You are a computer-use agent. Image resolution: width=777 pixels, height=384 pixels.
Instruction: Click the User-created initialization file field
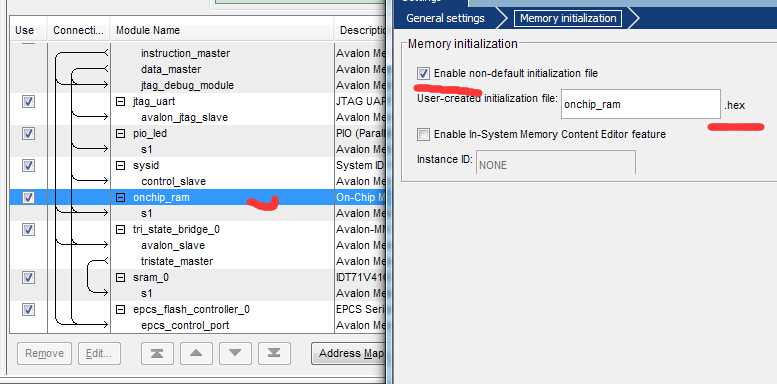pos(641,104)
